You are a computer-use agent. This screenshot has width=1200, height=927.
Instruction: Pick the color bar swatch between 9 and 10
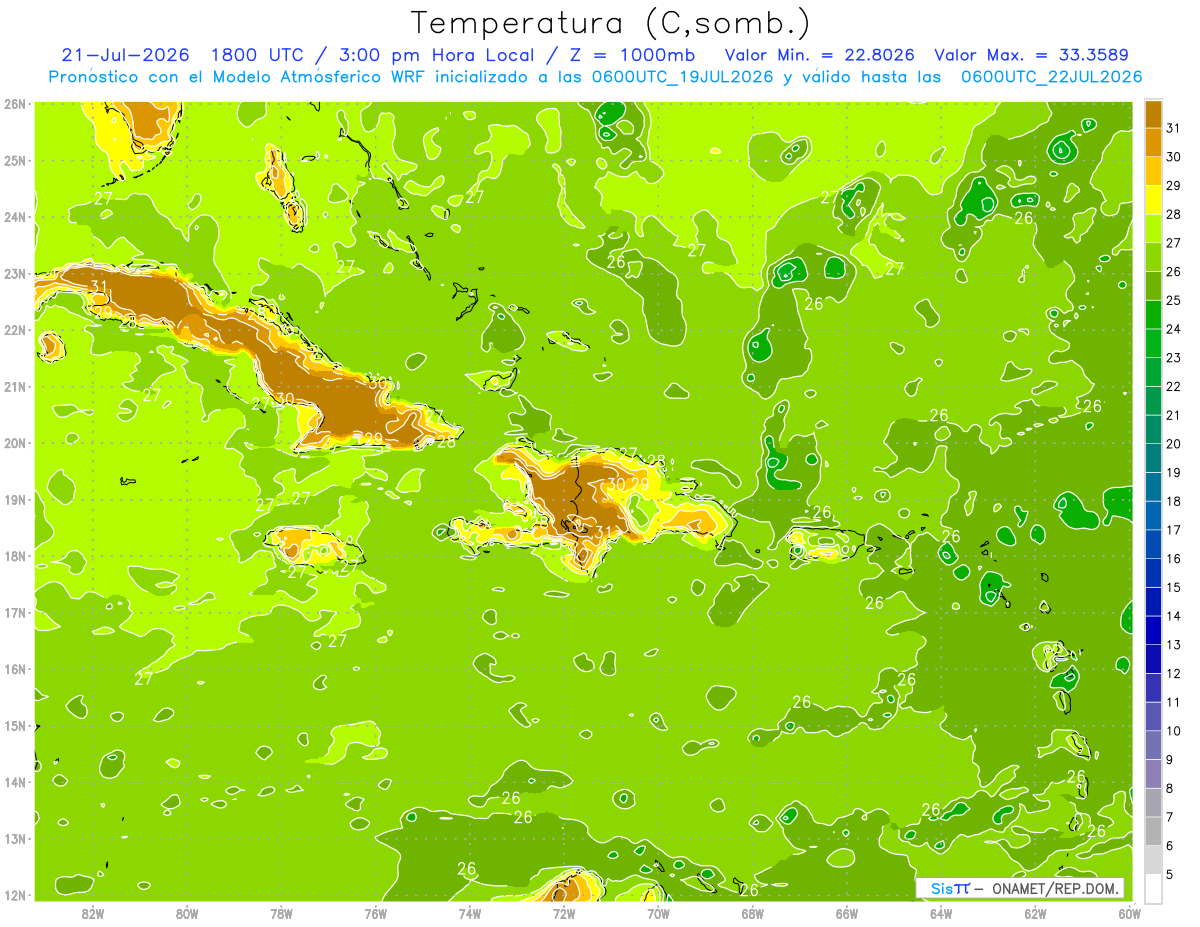tap(1153, 745)
